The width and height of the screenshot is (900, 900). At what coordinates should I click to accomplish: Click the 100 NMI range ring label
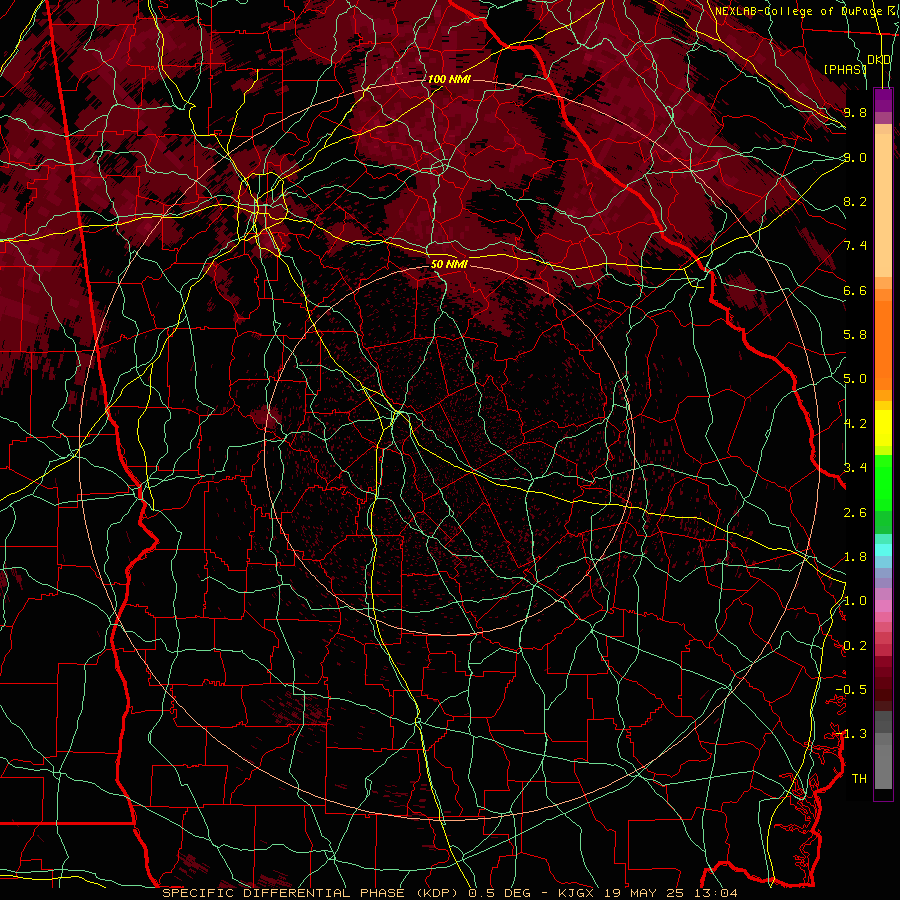tap(449, 79)
